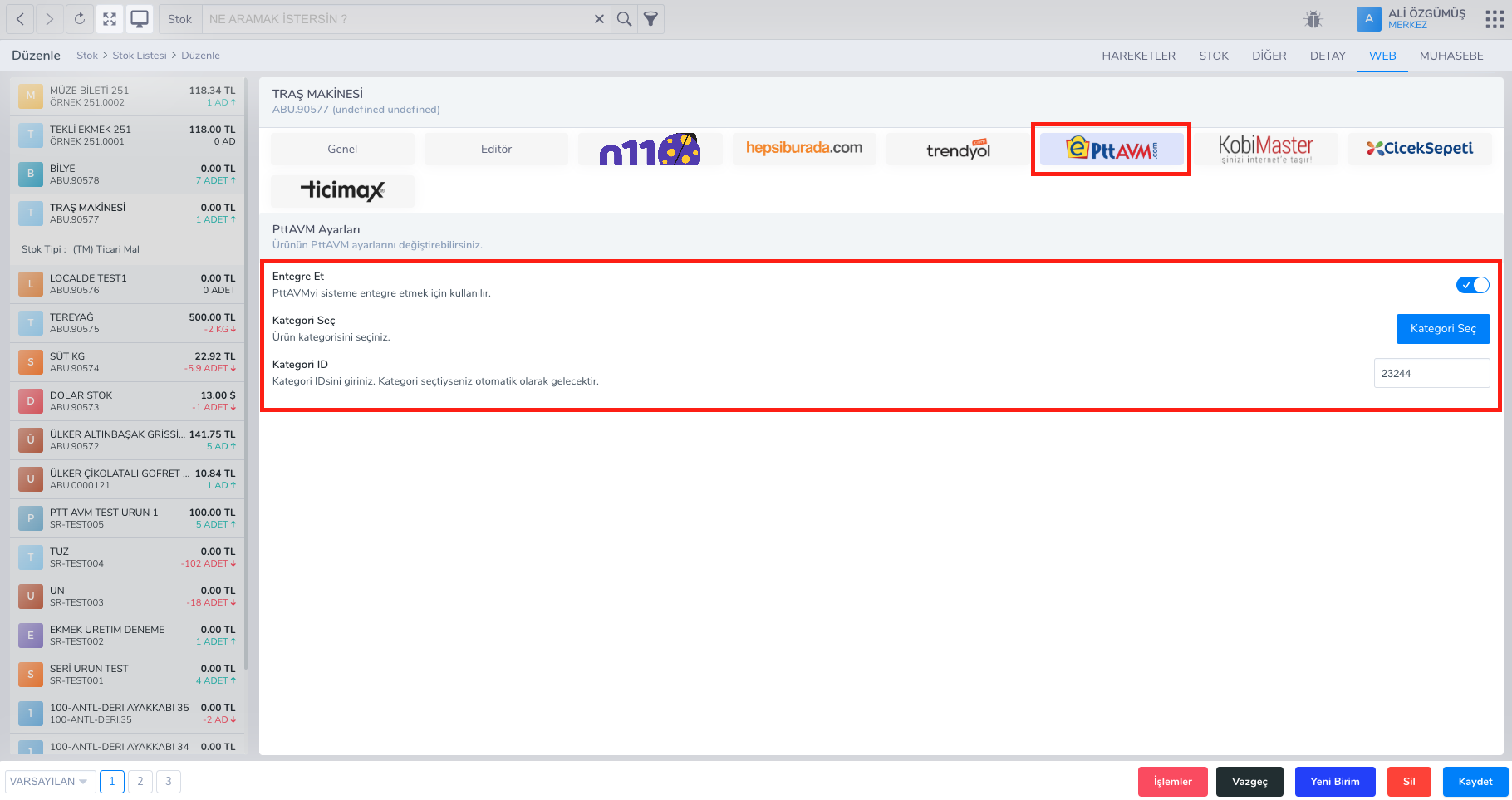Click the red Sil button
The image size is (1512, 800).
coord(1409,782)
